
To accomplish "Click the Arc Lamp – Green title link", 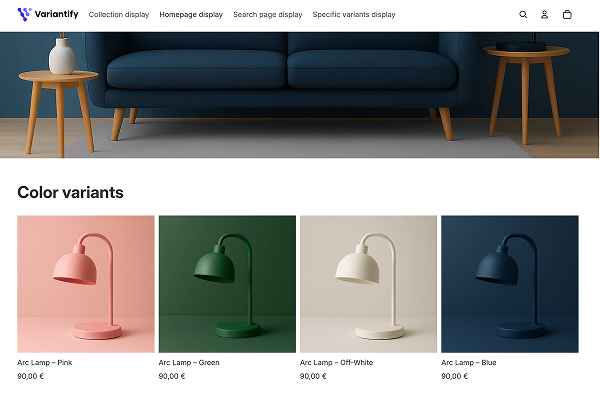I will coord(189,362).
